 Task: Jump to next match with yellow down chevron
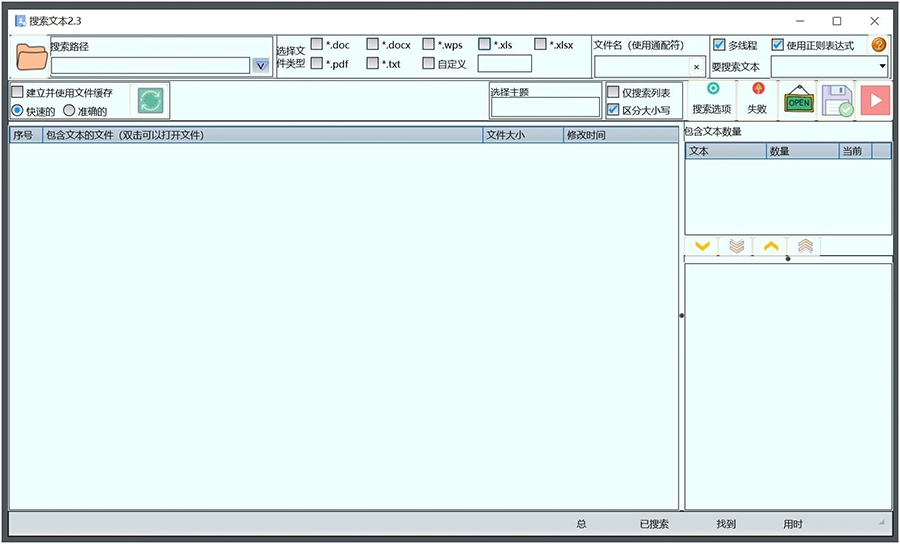(703, 246)
